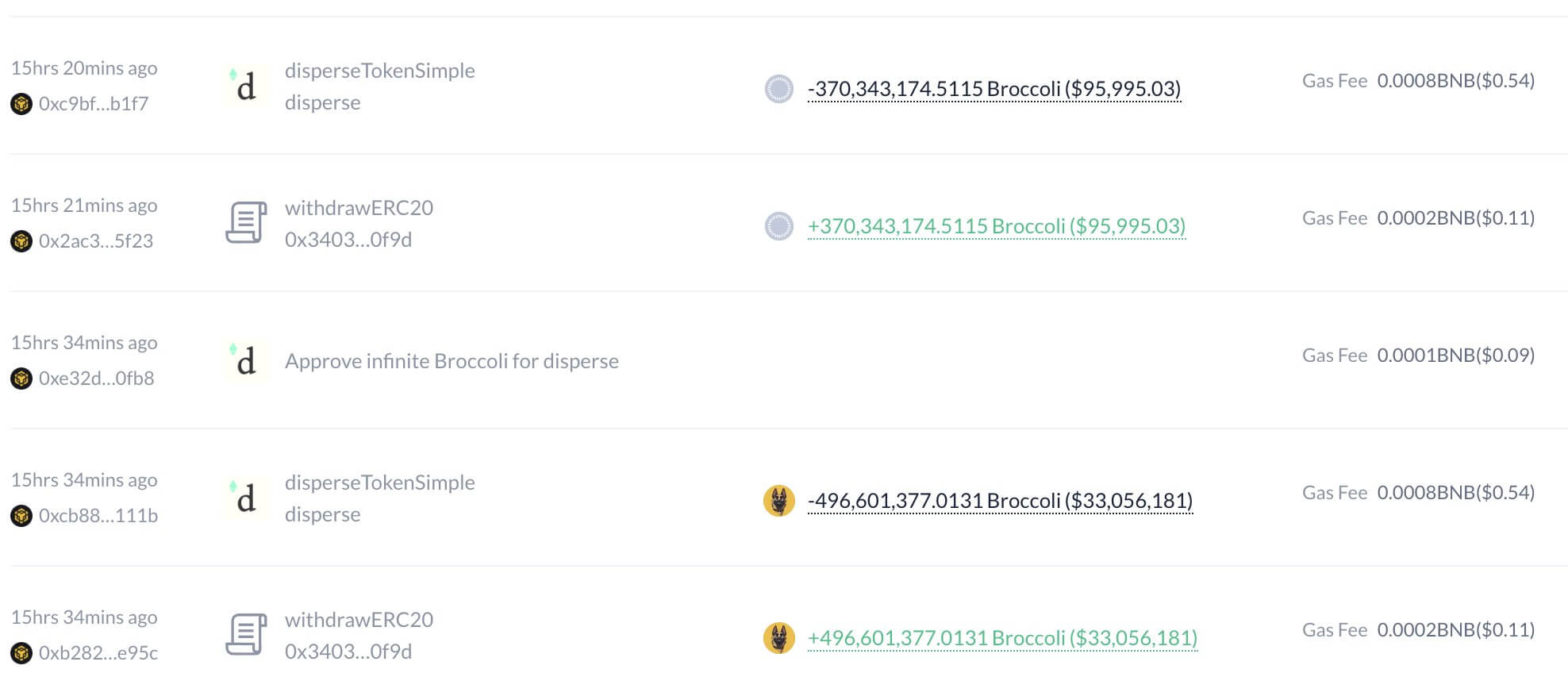This screenshot has height=700, width=1568.
Task: Open transaction hash 0xb282...e95c
Action: tap(98, 653)
